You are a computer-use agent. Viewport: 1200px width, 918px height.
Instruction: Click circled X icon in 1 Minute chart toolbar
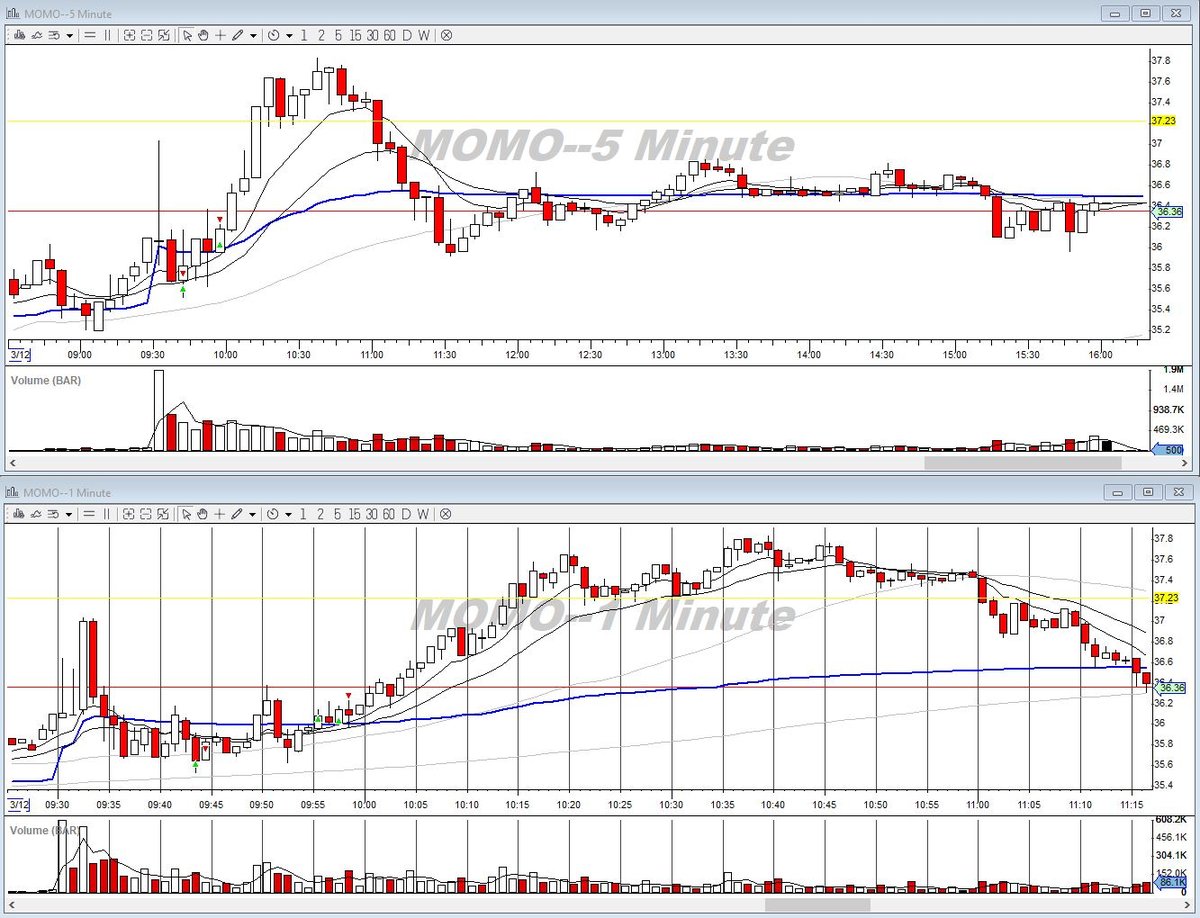point(446,513)
